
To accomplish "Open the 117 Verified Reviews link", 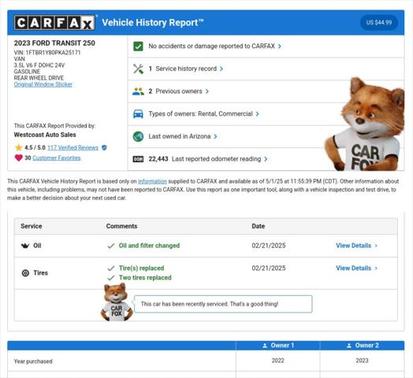I will point(73,147).
